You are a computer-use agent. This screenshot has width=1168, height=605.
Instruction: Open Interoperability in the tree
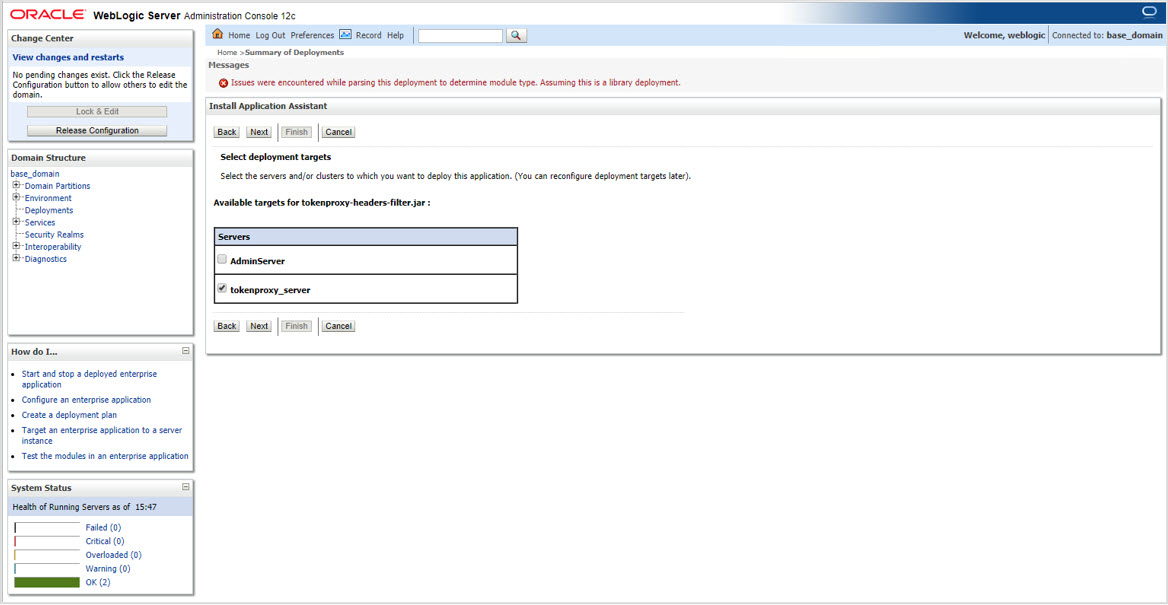(53, 247)
